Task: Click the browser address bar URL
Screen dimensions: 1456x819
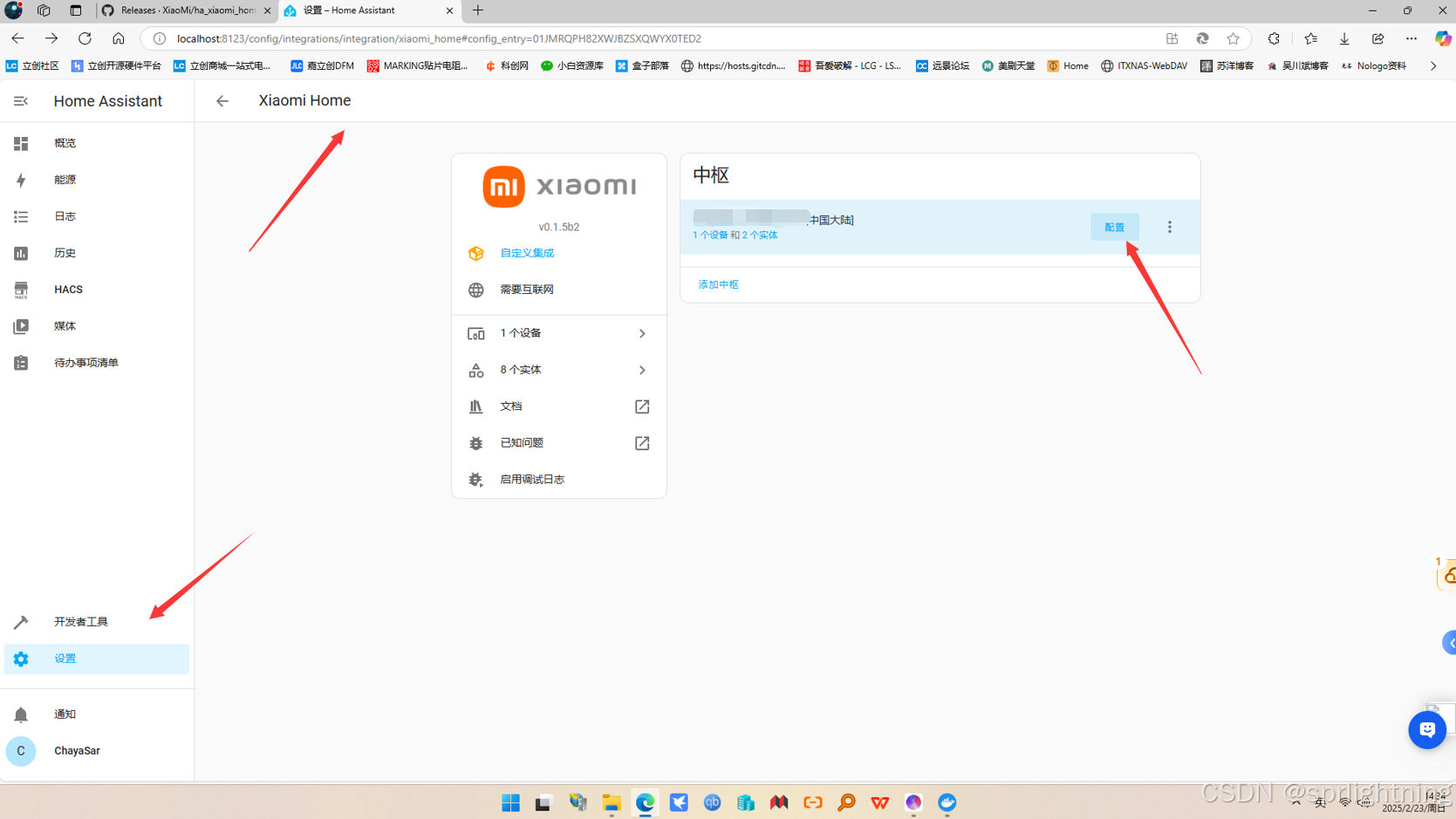Action: (x=439, y=38)
